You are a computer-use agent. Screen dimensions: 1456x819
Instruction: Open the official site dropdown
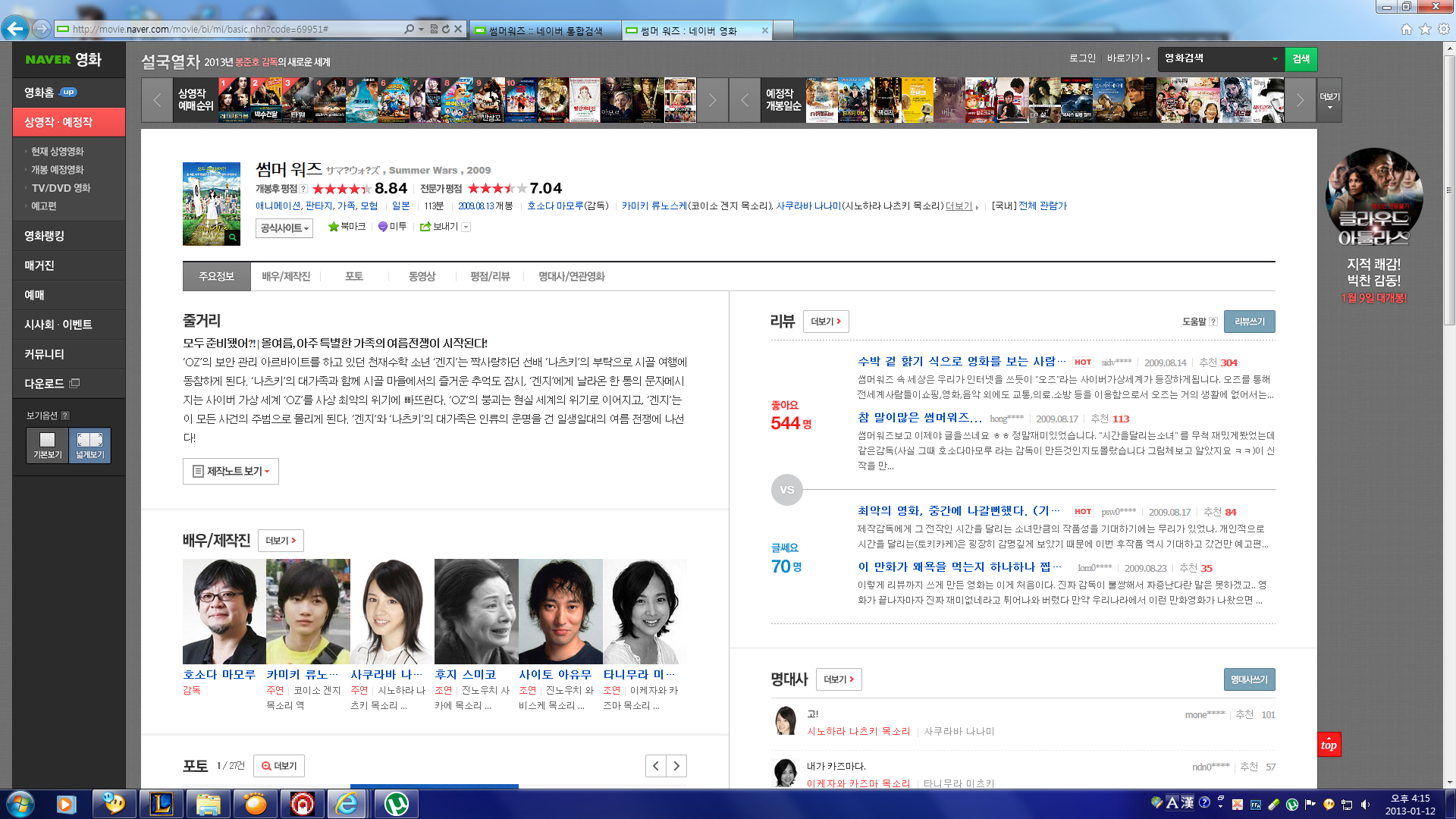(284, 228)
